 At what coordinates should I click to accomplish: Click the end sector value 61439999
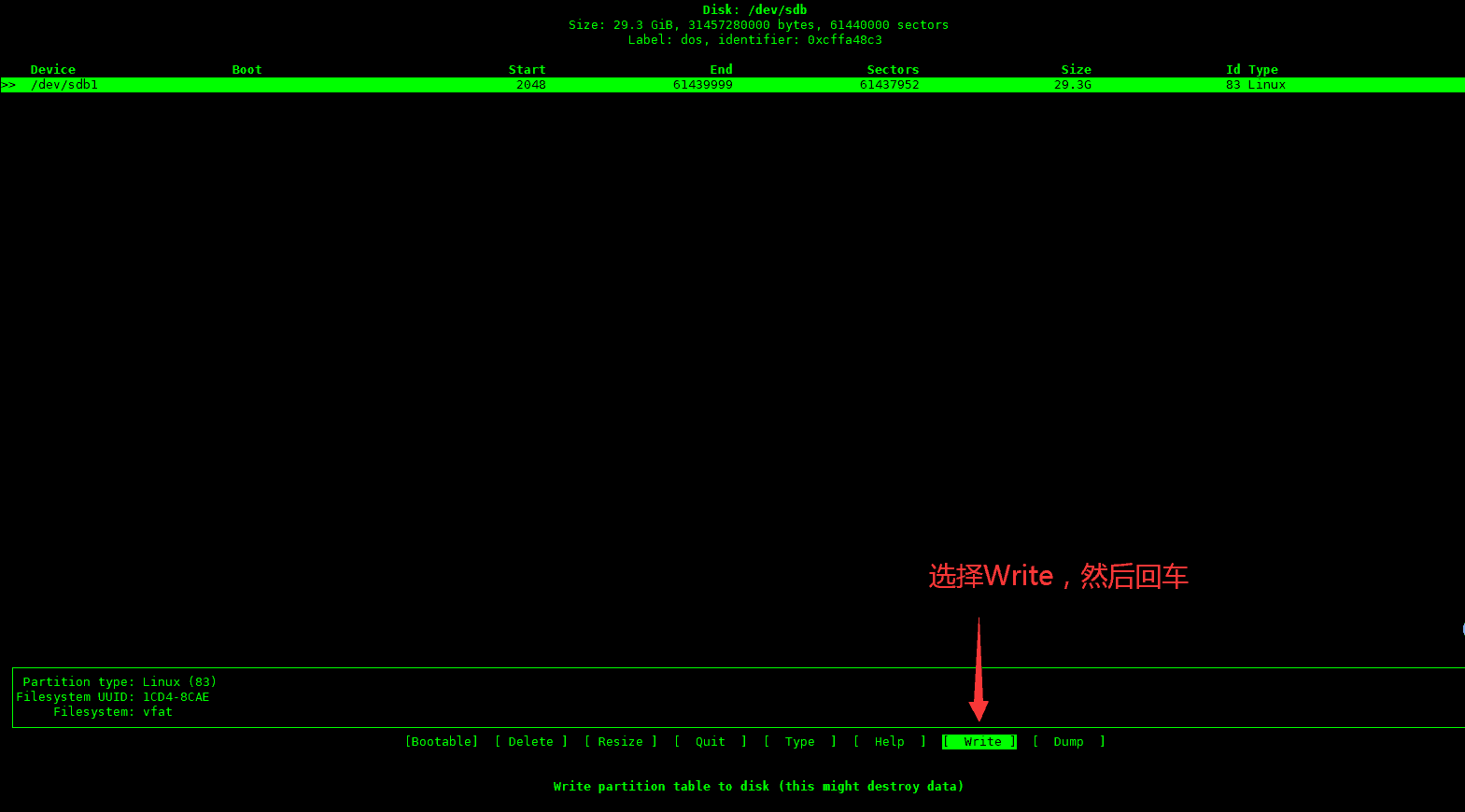pos(703,85)
